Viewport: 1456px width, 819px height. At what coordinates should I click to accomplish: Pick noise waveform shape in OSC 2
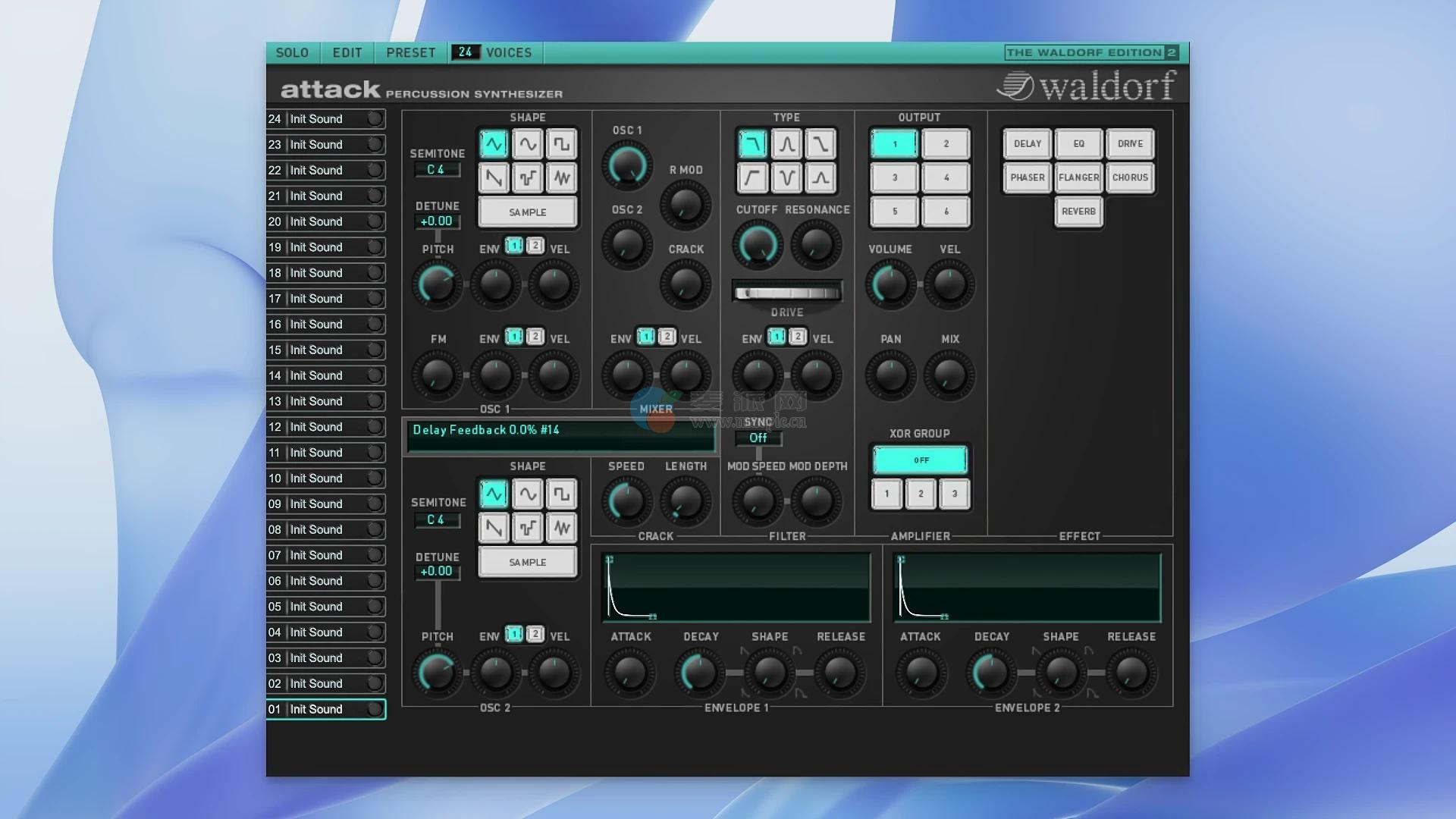pyautogui.click(x=561, y=528)
